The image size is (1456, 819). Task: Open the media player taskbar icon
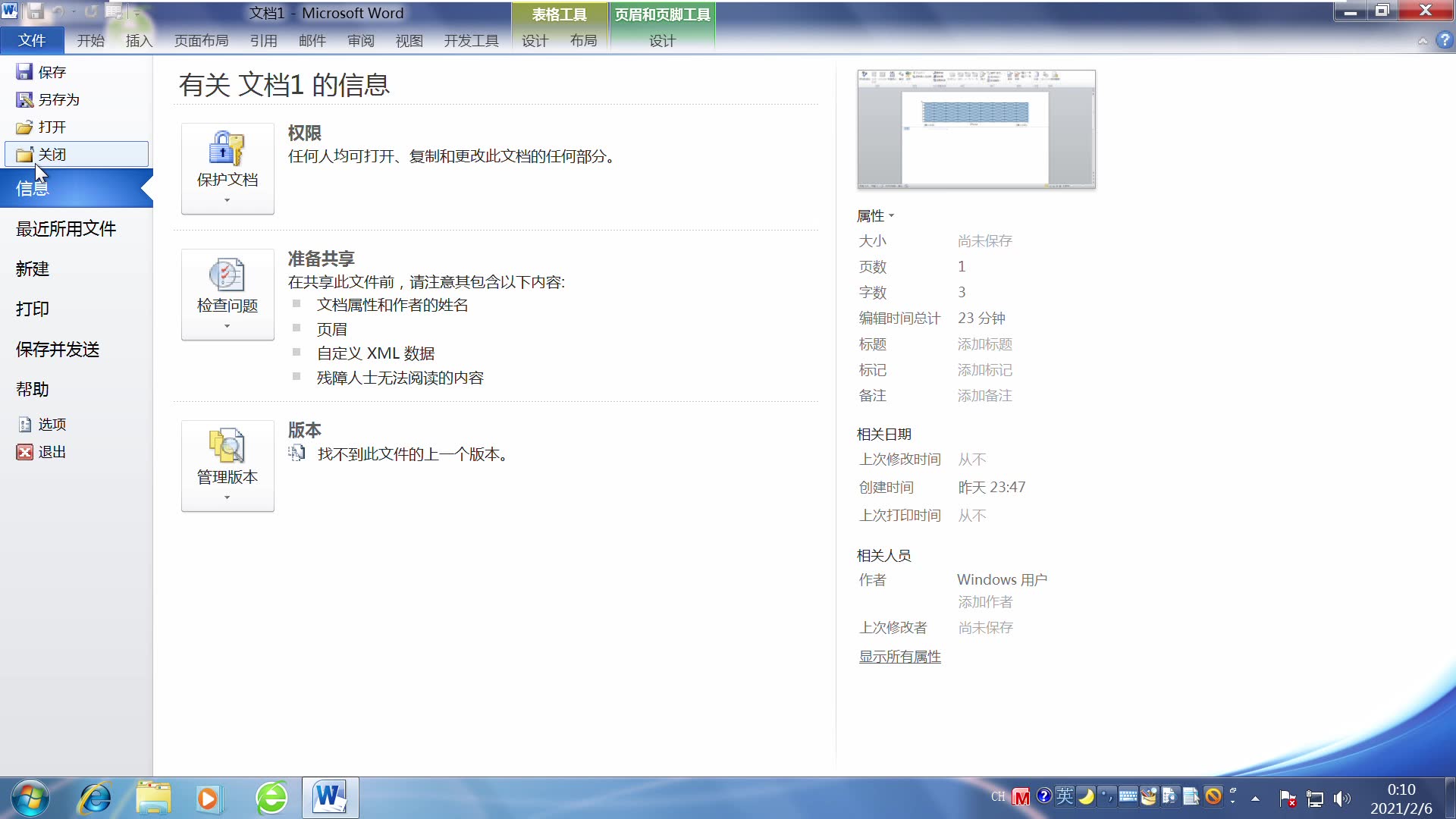(208, 798)
